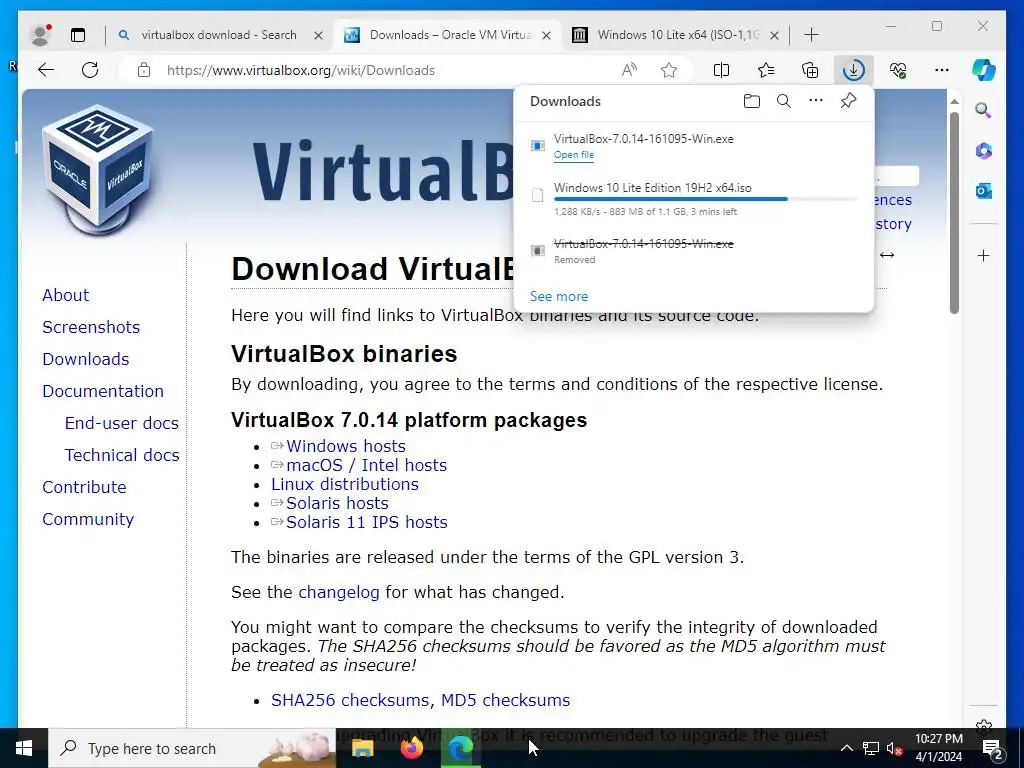
Task: Open the MD5 checksums link
Action: click(x=505, y=700)
